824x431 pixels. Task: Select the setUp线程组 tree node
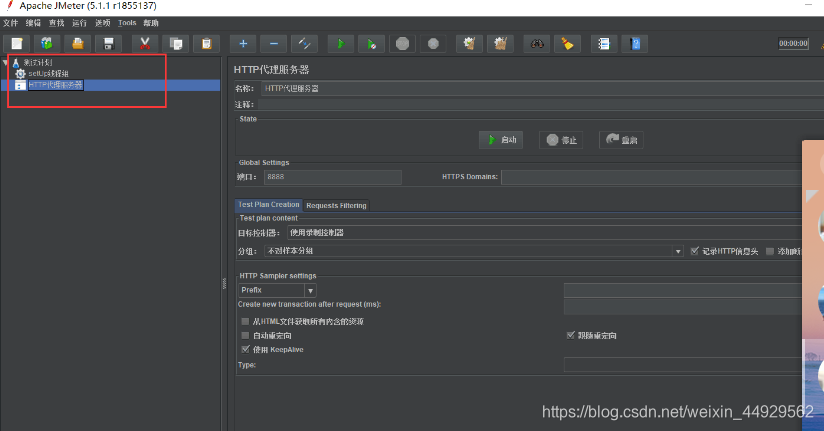(x=48, y=74)
